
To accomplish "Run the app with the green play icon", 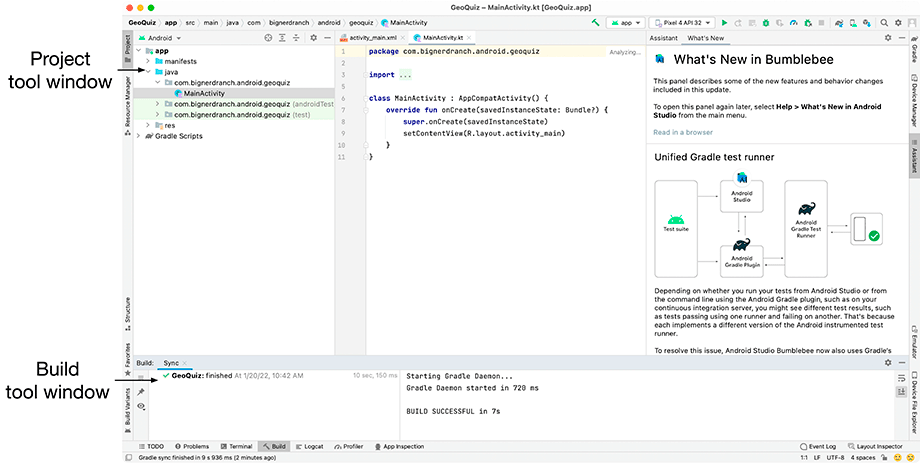I will pyautogui.click(x=725, y=23).
